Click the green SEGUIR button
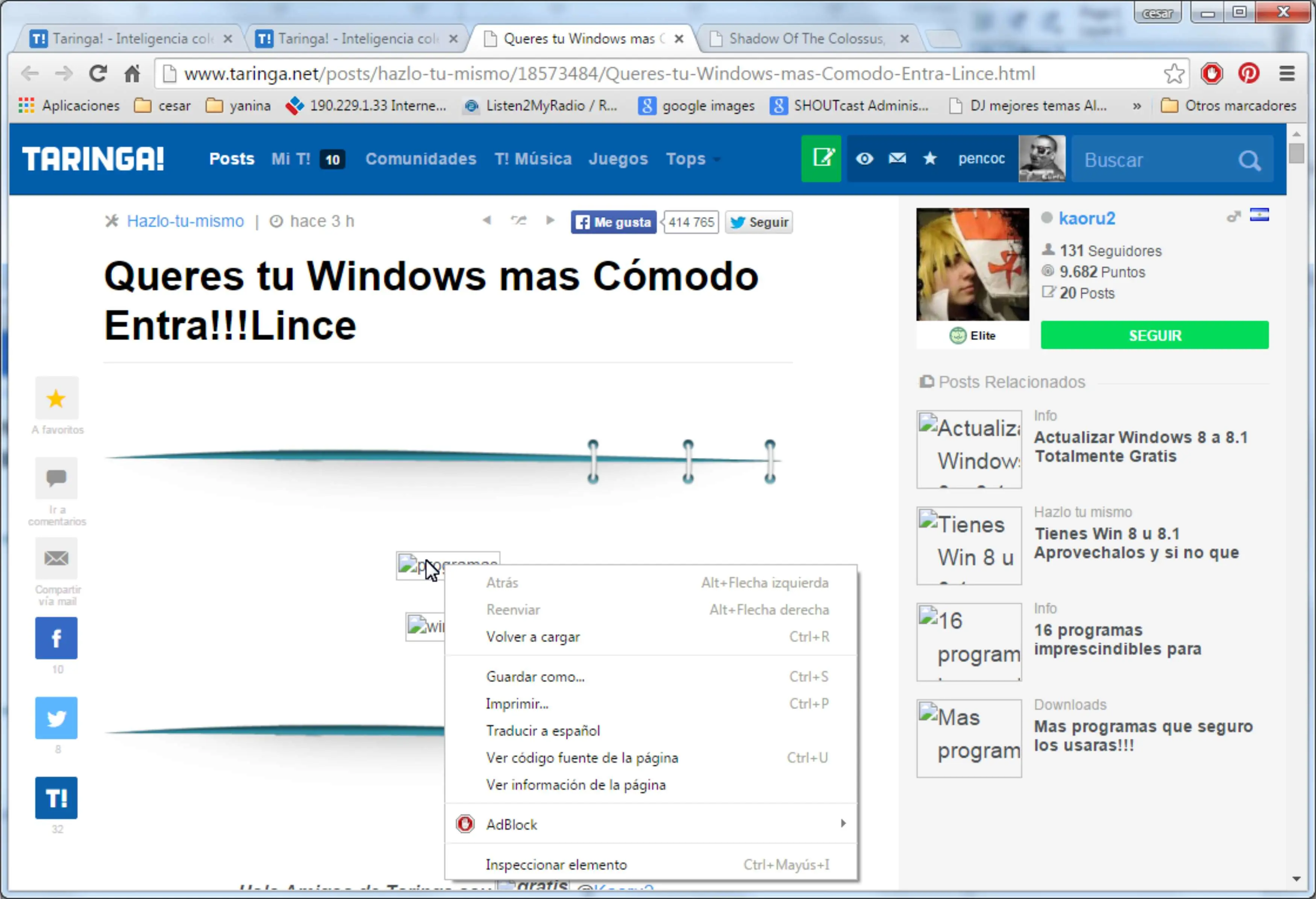This screenshot has height=899, width=1316. (1155, 336)
